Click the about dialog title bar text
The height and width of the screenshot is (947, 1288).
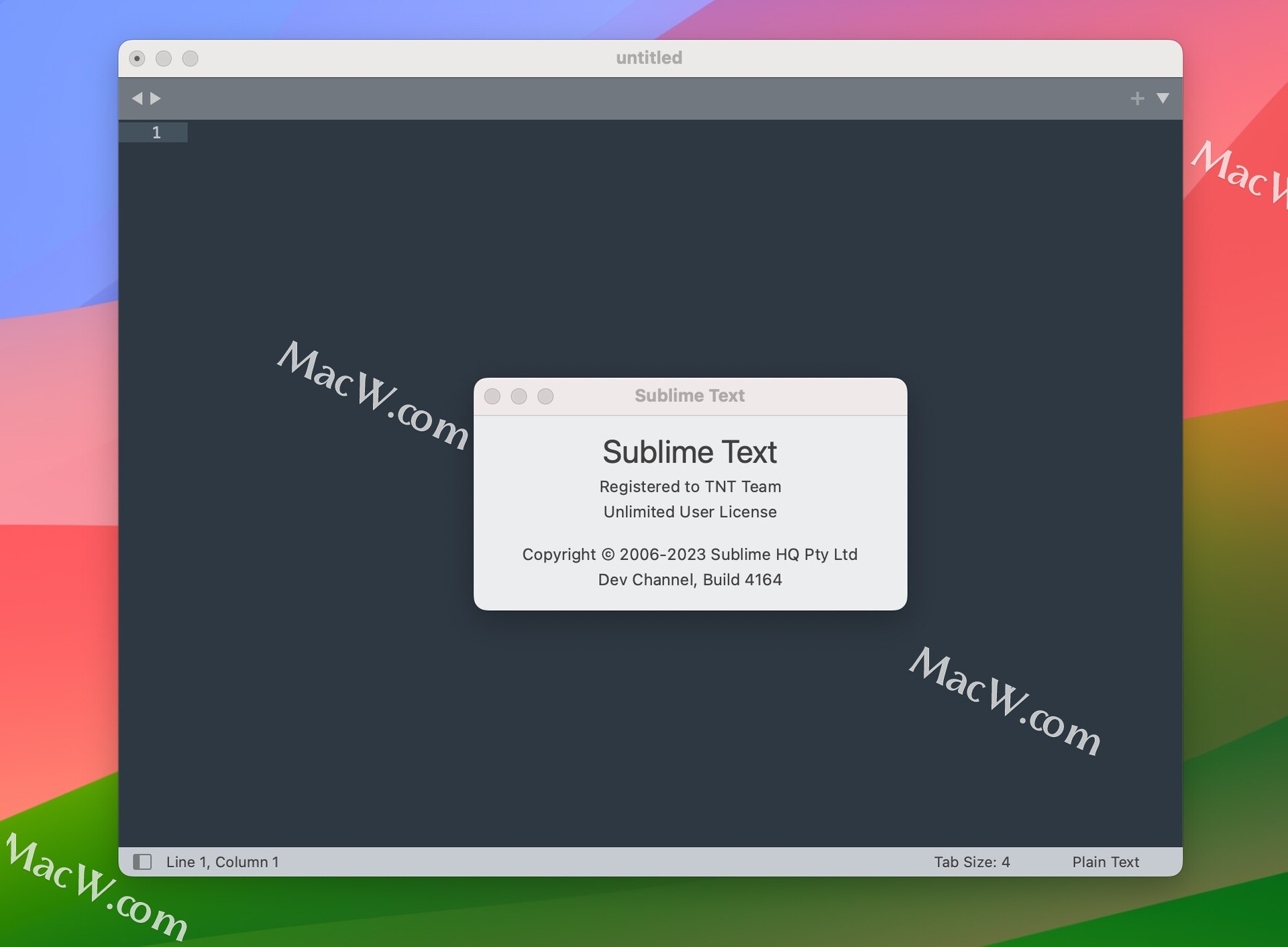tap(690, 396)
